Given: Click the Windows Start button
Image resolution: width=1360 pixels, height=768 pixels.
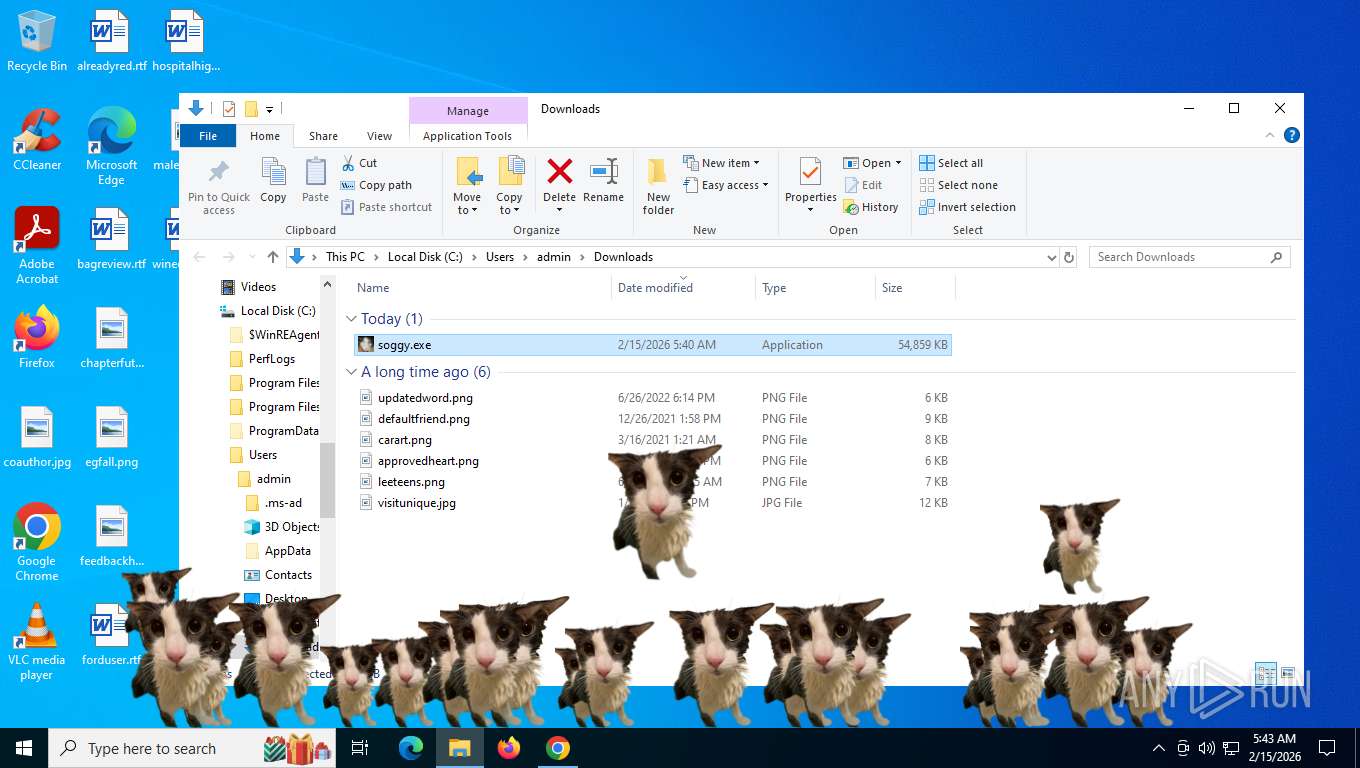Looking at the screenshot, I should (24, 748).
